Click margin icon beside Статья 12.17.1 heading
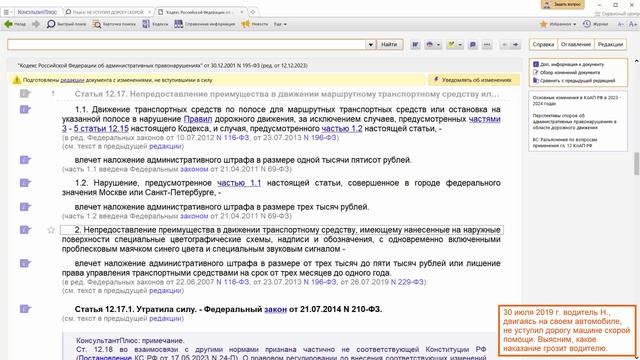Image resolution: width=640 pixels, height=360 pixels. pos(25,309)
